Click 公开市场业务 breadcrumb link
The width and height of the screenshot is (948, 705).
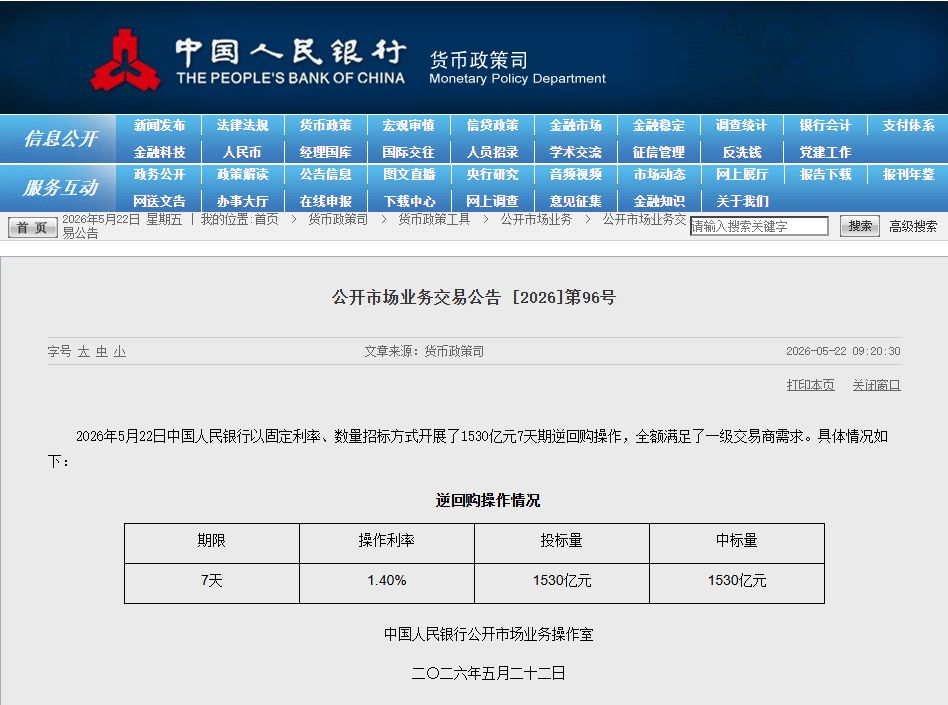(536, 219)
